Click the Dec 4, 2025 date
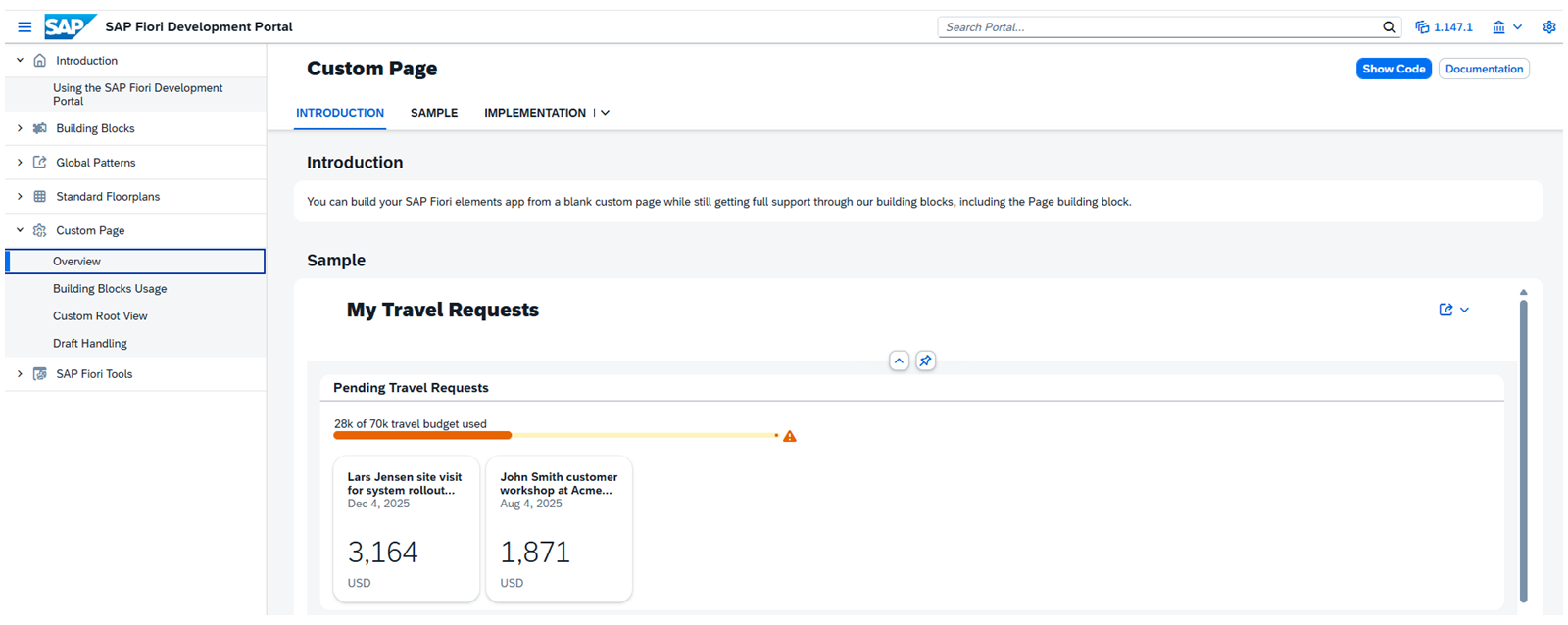The height and width of the screenshot is (625, 1568). pos(378,504)
